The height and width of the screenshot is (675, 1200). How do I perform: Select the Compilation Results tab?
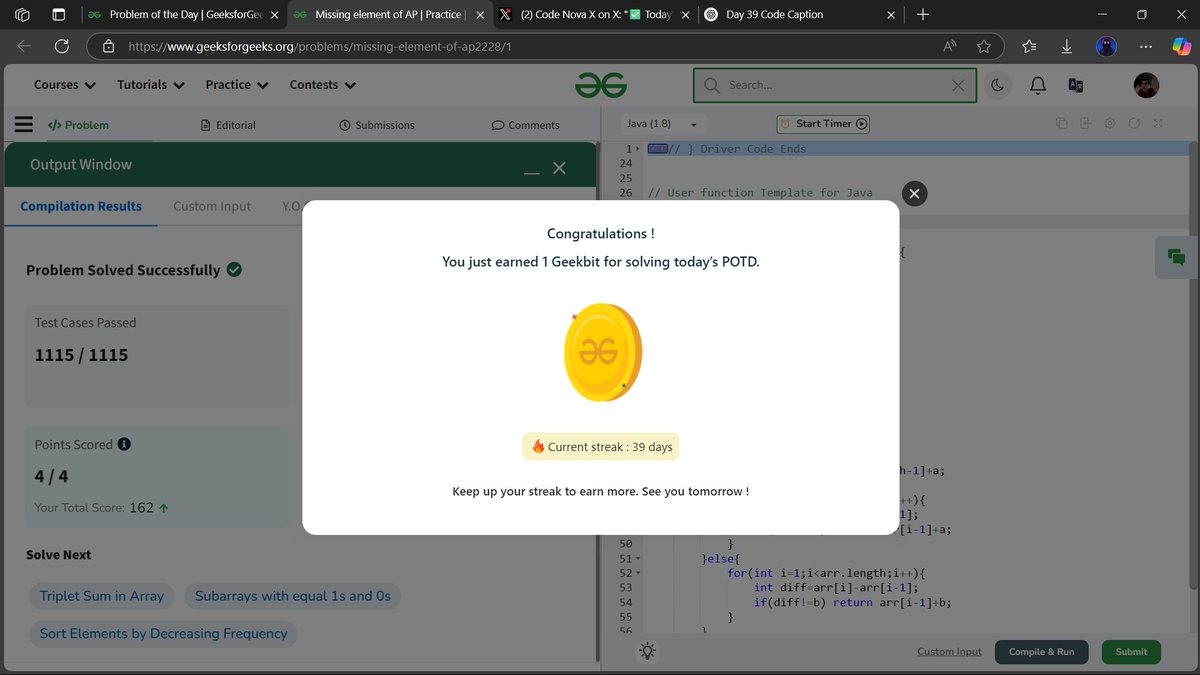tap(81, 206)
